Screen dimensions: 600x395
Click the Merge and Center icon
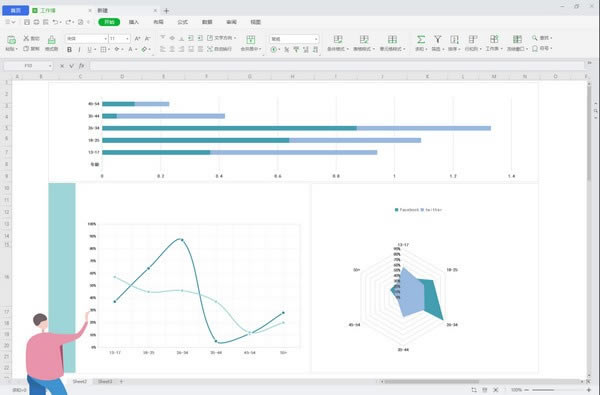(x=251, y=40)
